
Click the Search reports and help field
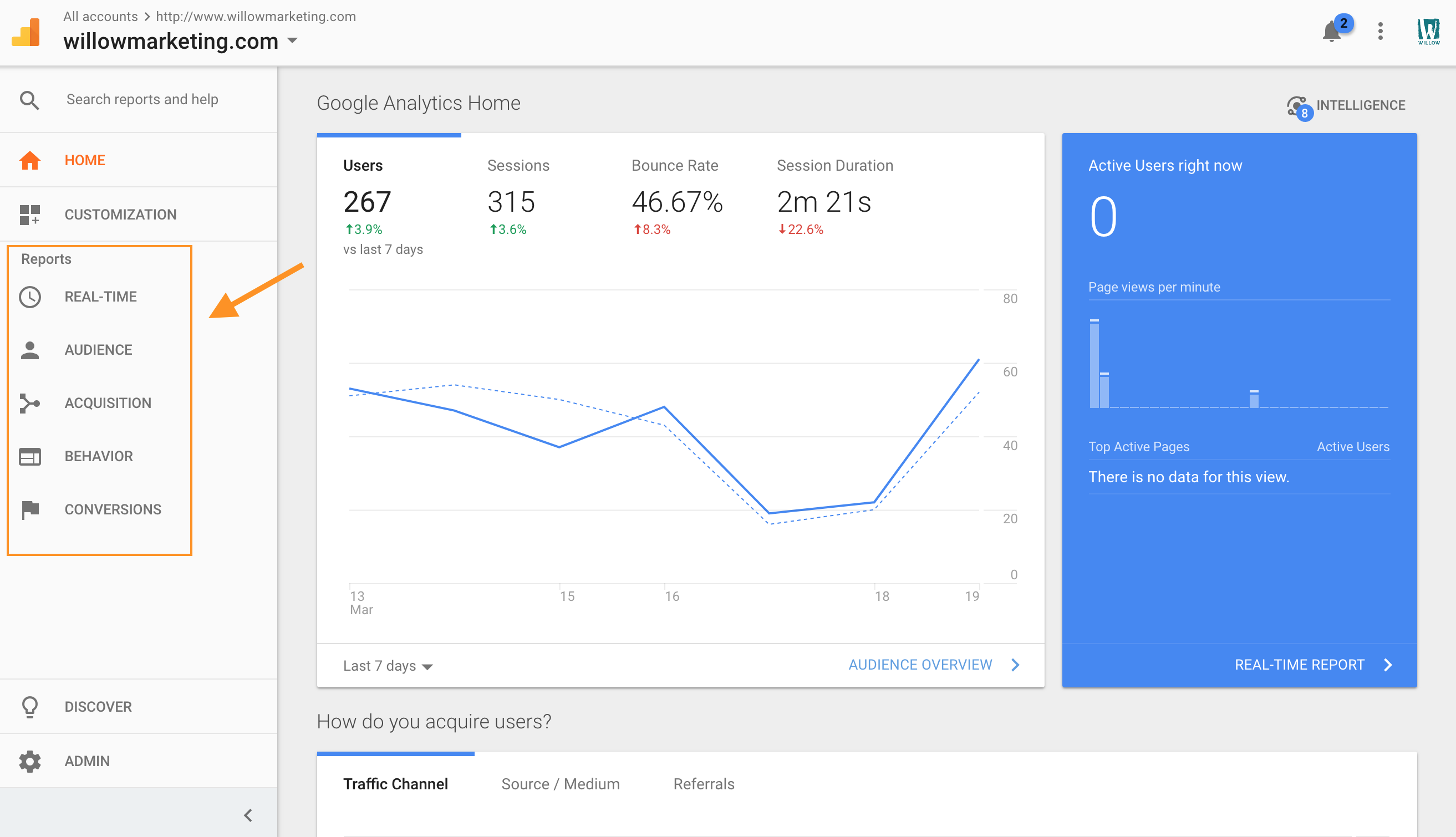click(142, 99)
